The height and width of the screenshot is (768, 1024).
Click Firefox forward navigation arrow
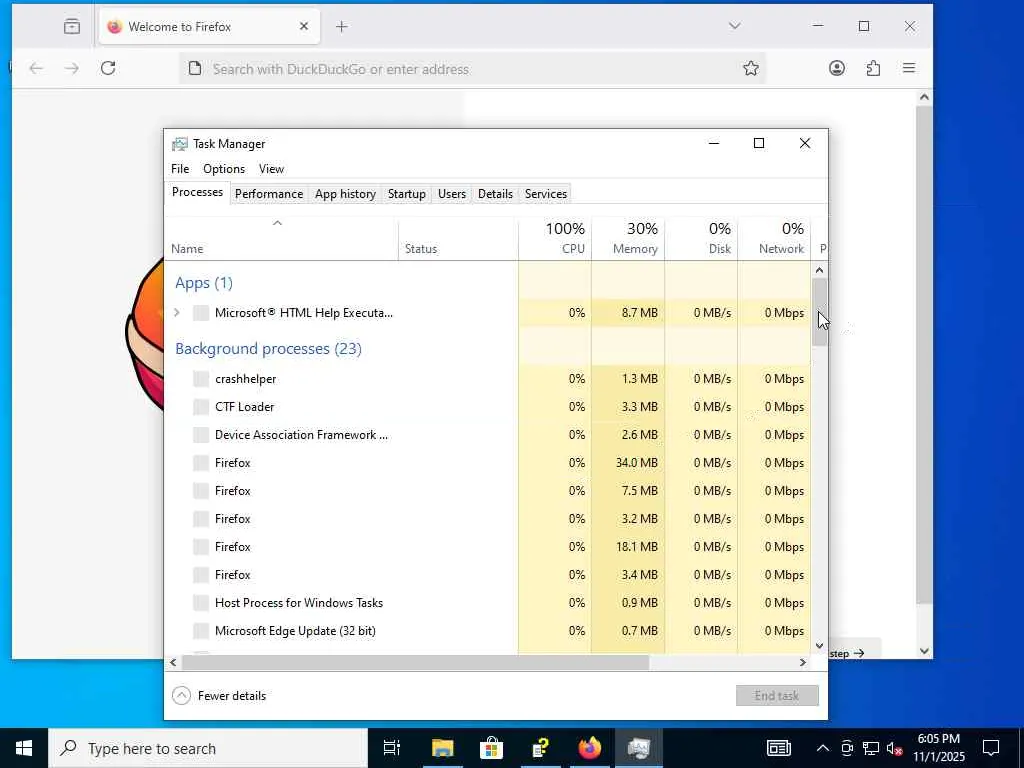[72, 68]
